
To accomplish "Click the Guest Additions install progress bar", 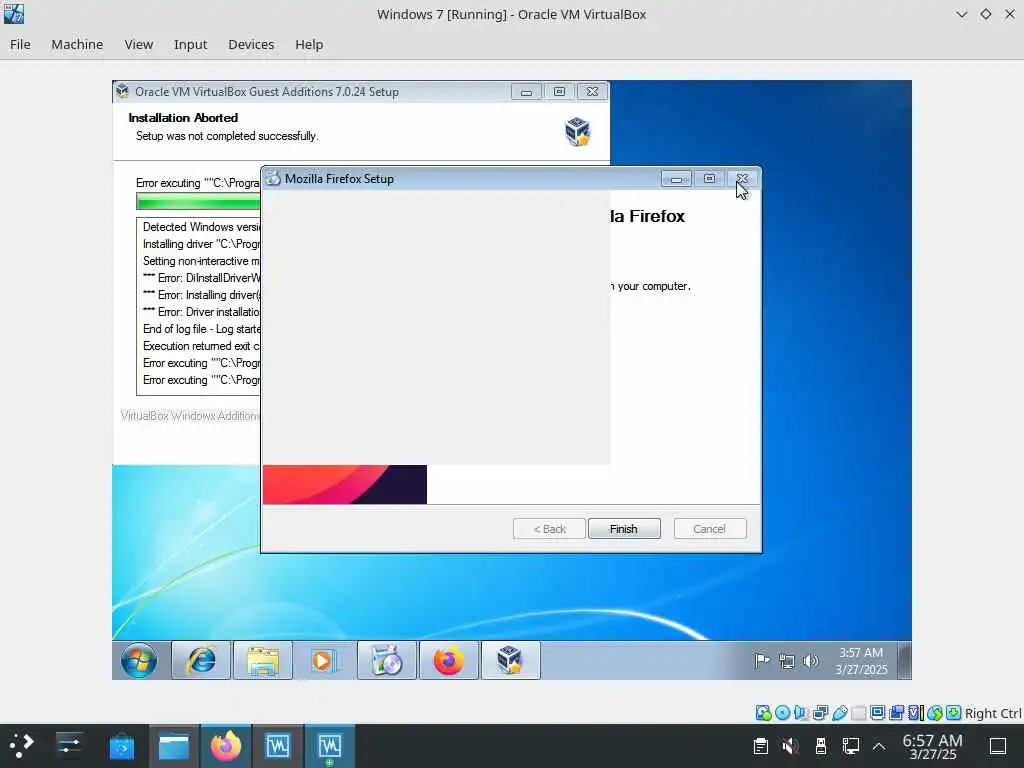I will tap(199, 202).
